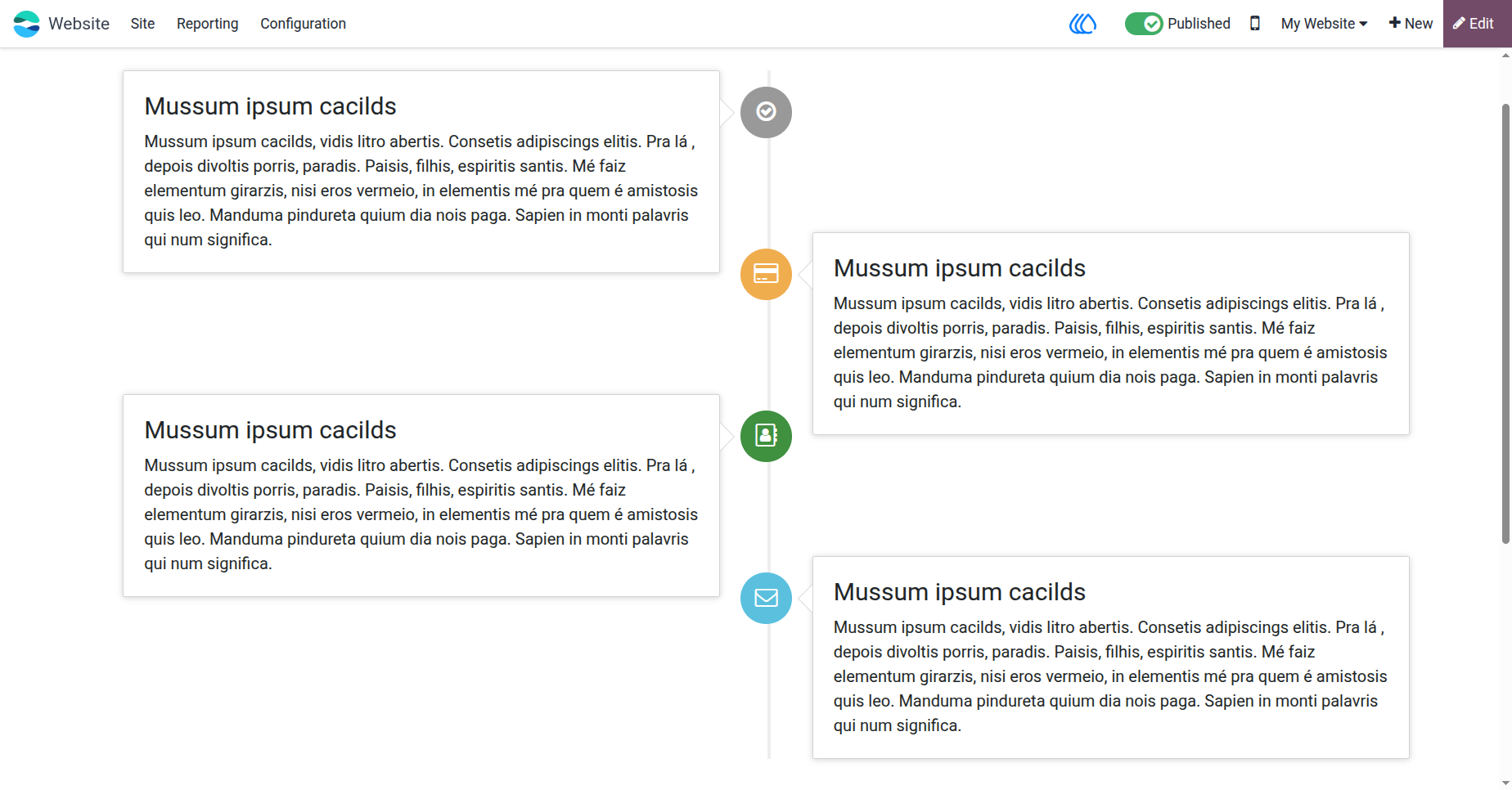This screenshot has height=790, width=1512.
Task: Open the Reporting menu
Action: coord(208,24)
